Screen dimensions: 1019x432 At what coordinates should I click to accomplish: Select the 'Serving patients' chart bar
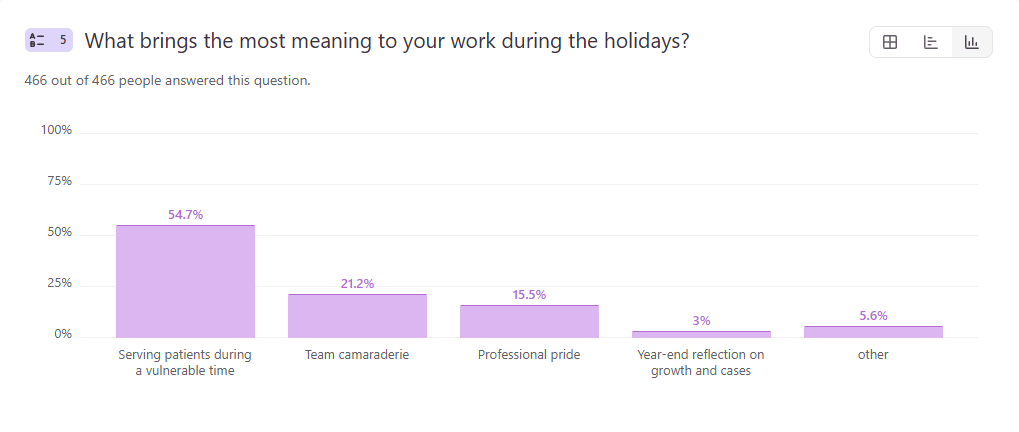185,281
